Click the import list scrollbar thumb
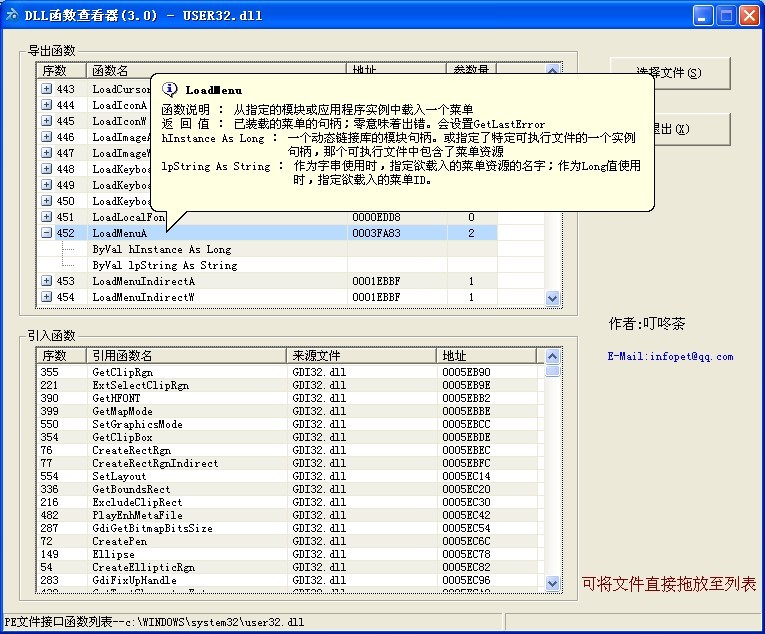 tap(552, 371)
